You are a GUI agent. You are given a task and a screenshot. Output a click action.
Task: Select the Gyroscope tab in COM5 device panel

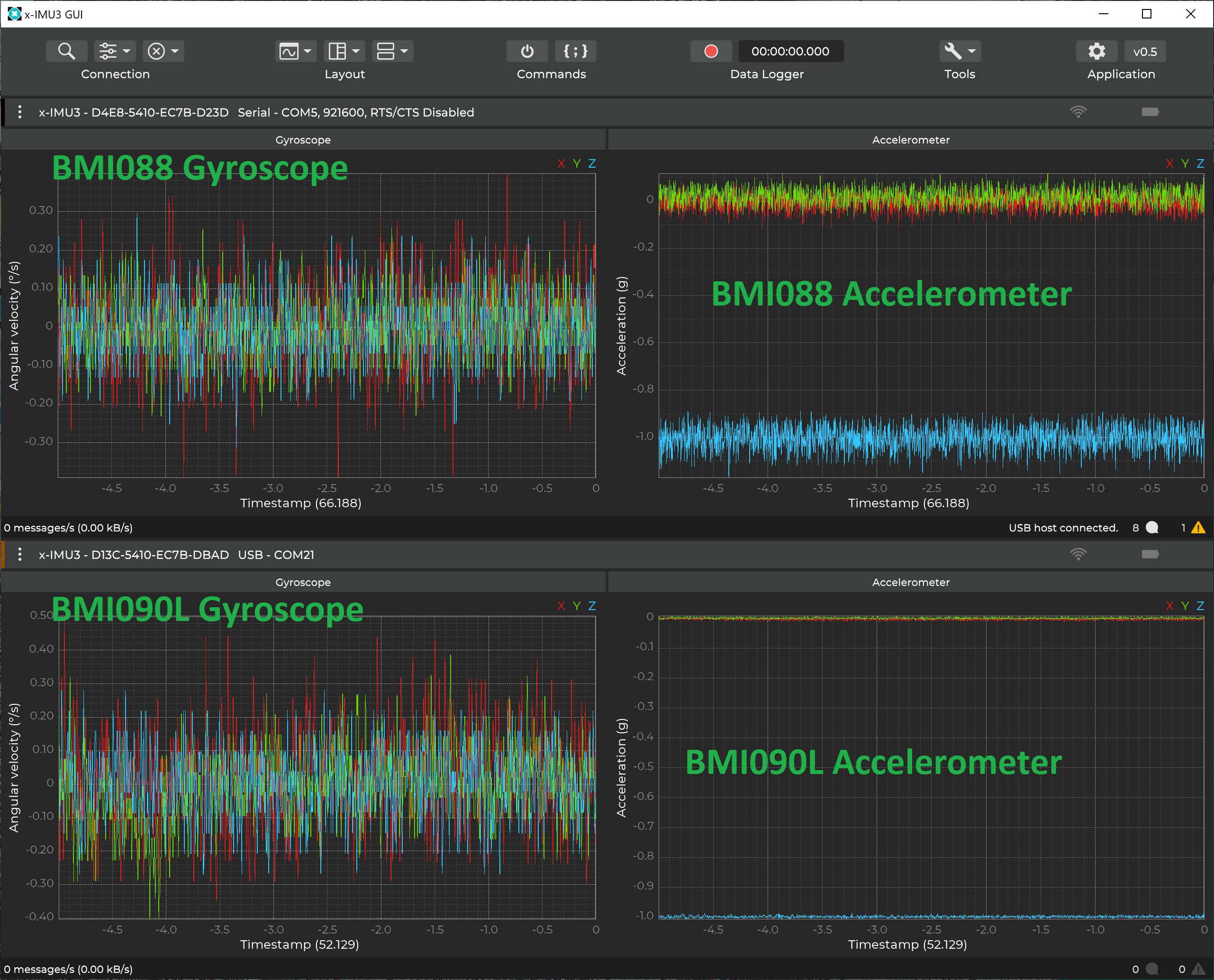(303, 140)
